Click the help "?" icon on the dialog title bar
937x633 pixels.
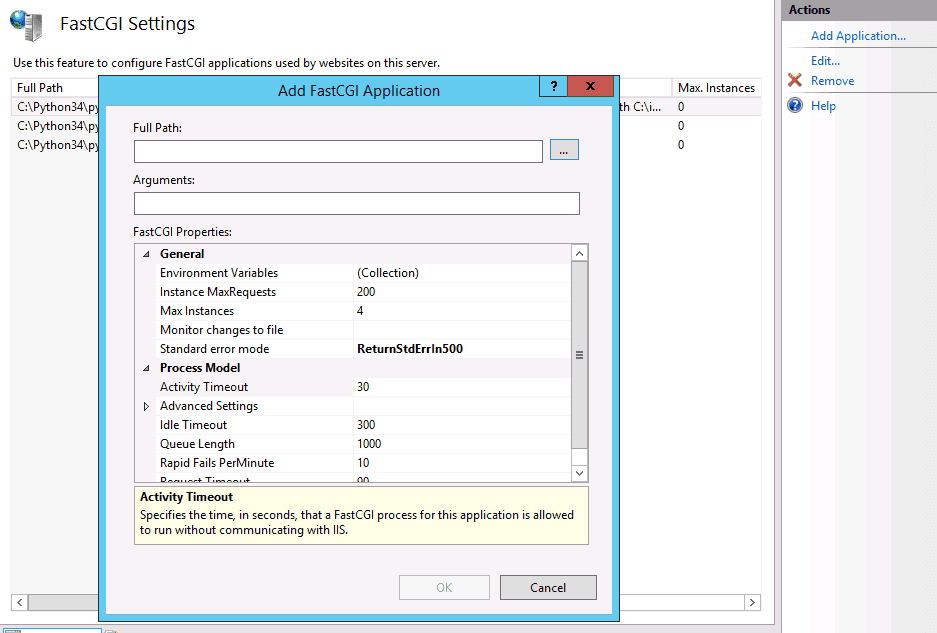coord(553,86)
